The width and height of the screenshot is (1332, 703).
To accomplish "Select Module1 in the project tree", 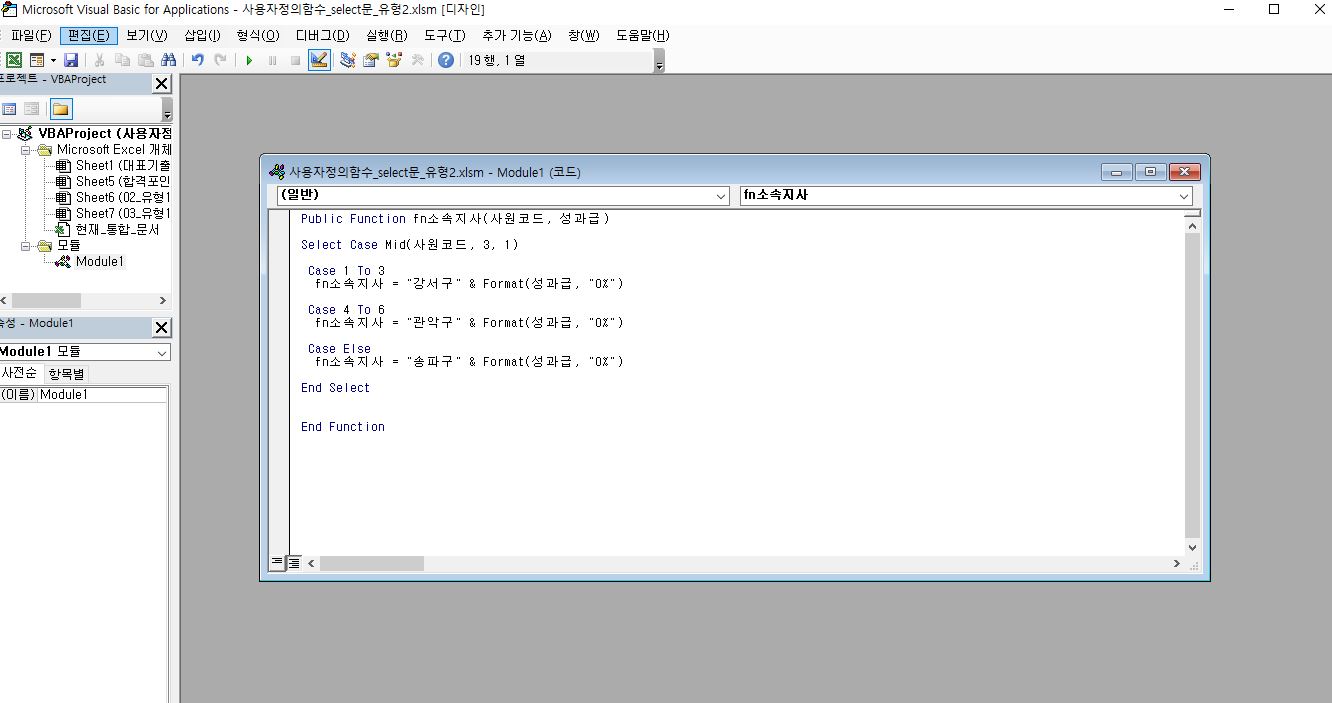I will [99, 262].
